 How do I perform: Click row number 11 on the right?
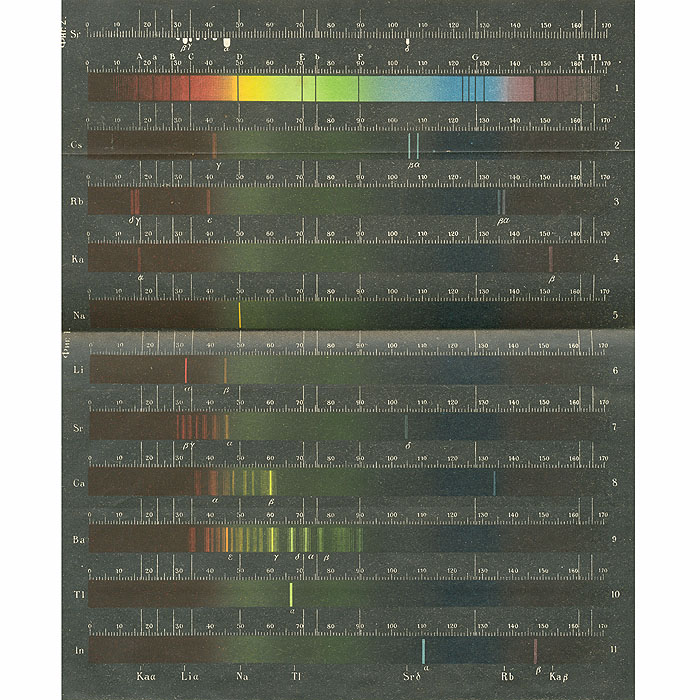click(x=627, y=650)
